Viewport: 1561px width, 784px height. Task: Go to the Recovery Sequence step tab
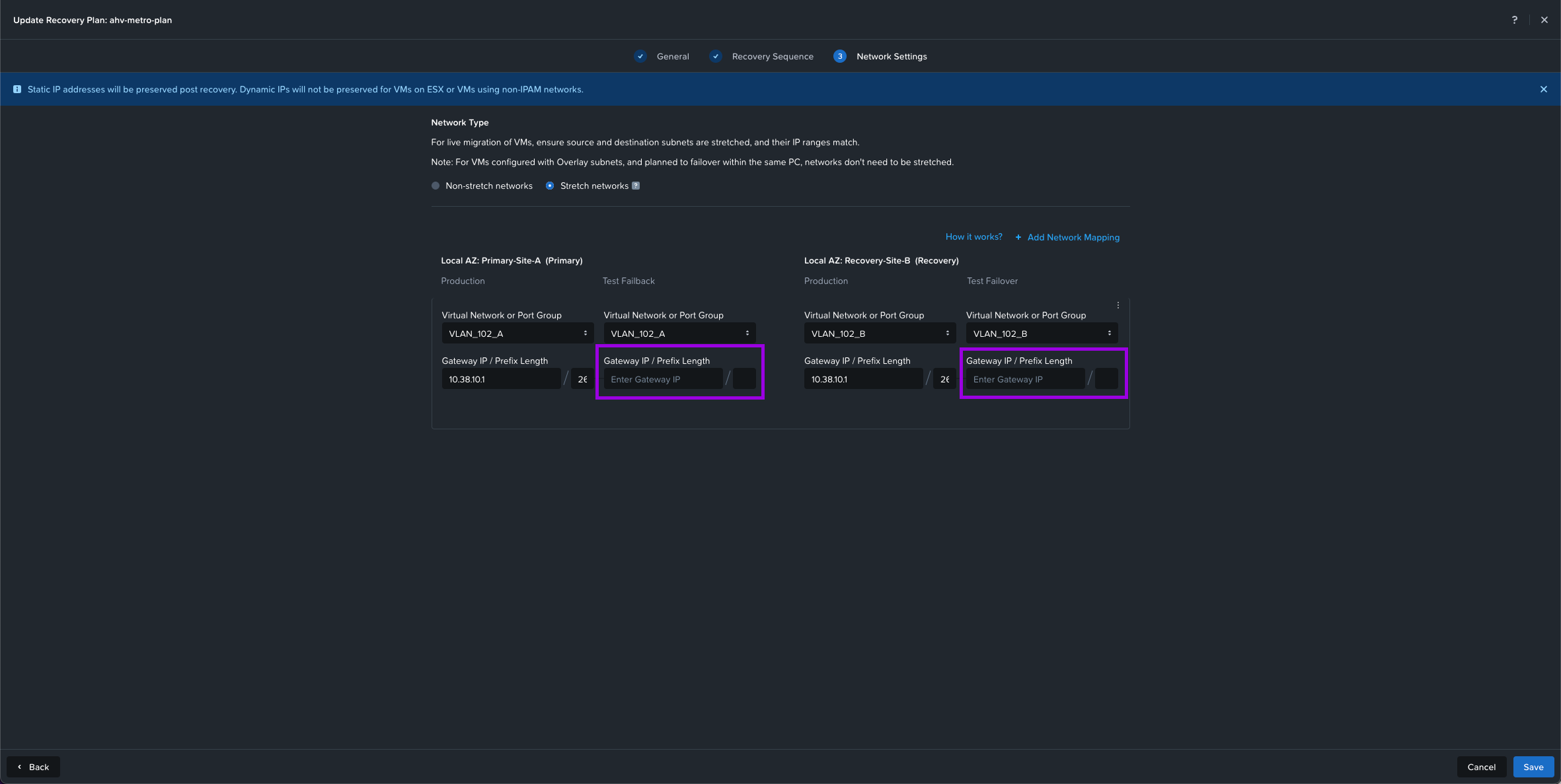[x=773, y=56]
